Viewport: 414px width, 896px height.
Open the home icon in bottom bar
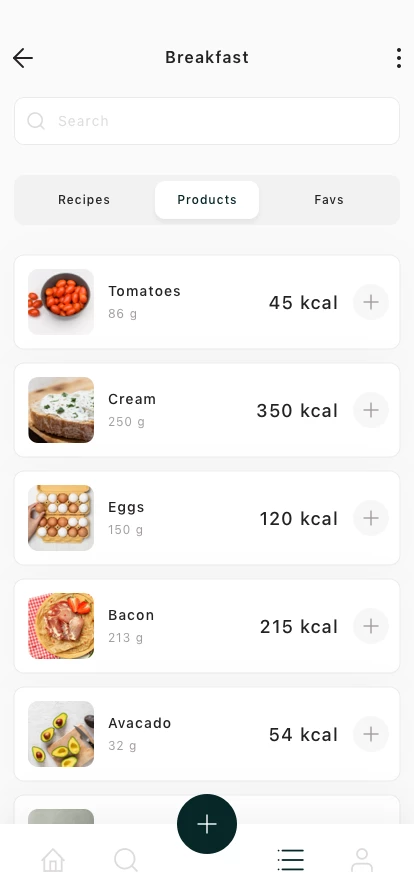point(53,859)
